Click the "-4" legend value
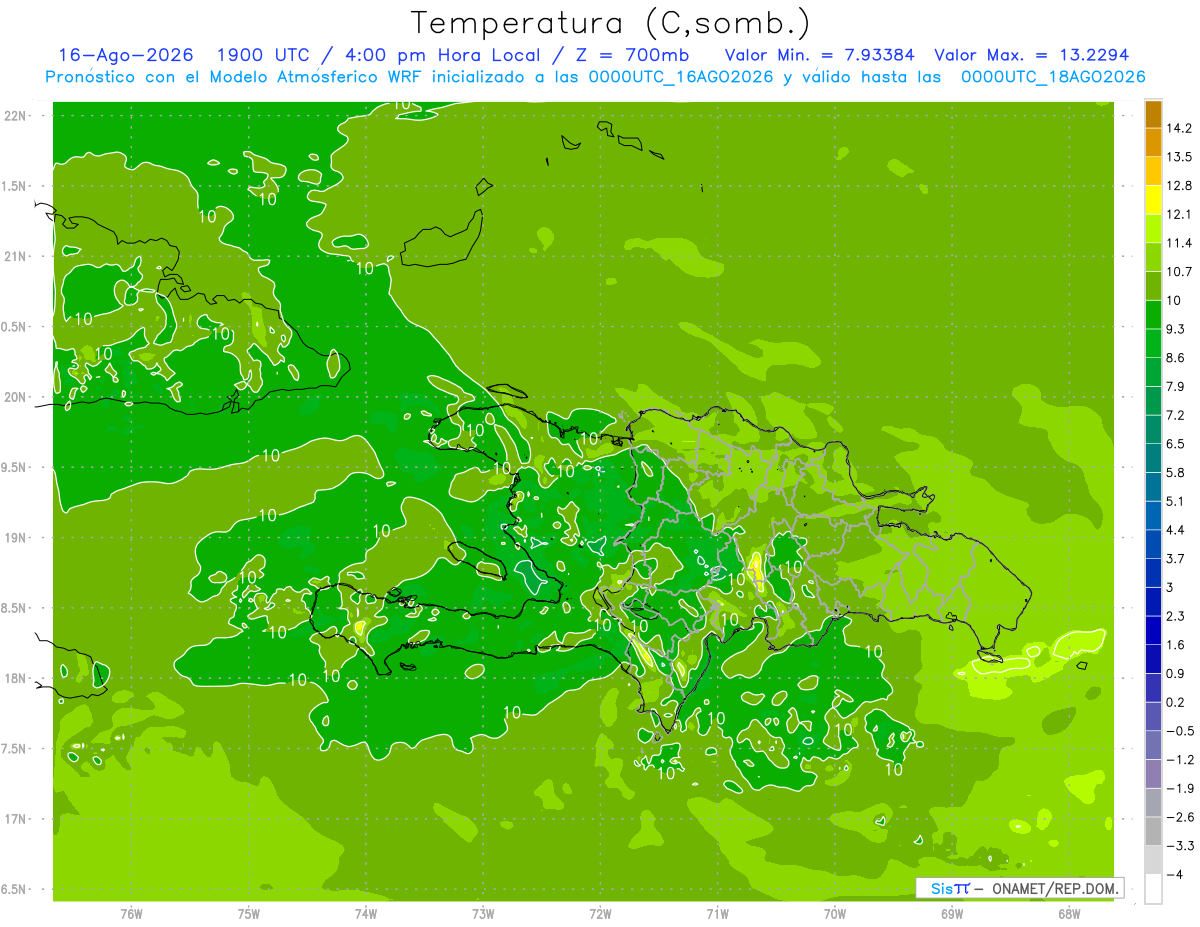This screenshot has height=927, width=1200. [x=1176, y=874]
